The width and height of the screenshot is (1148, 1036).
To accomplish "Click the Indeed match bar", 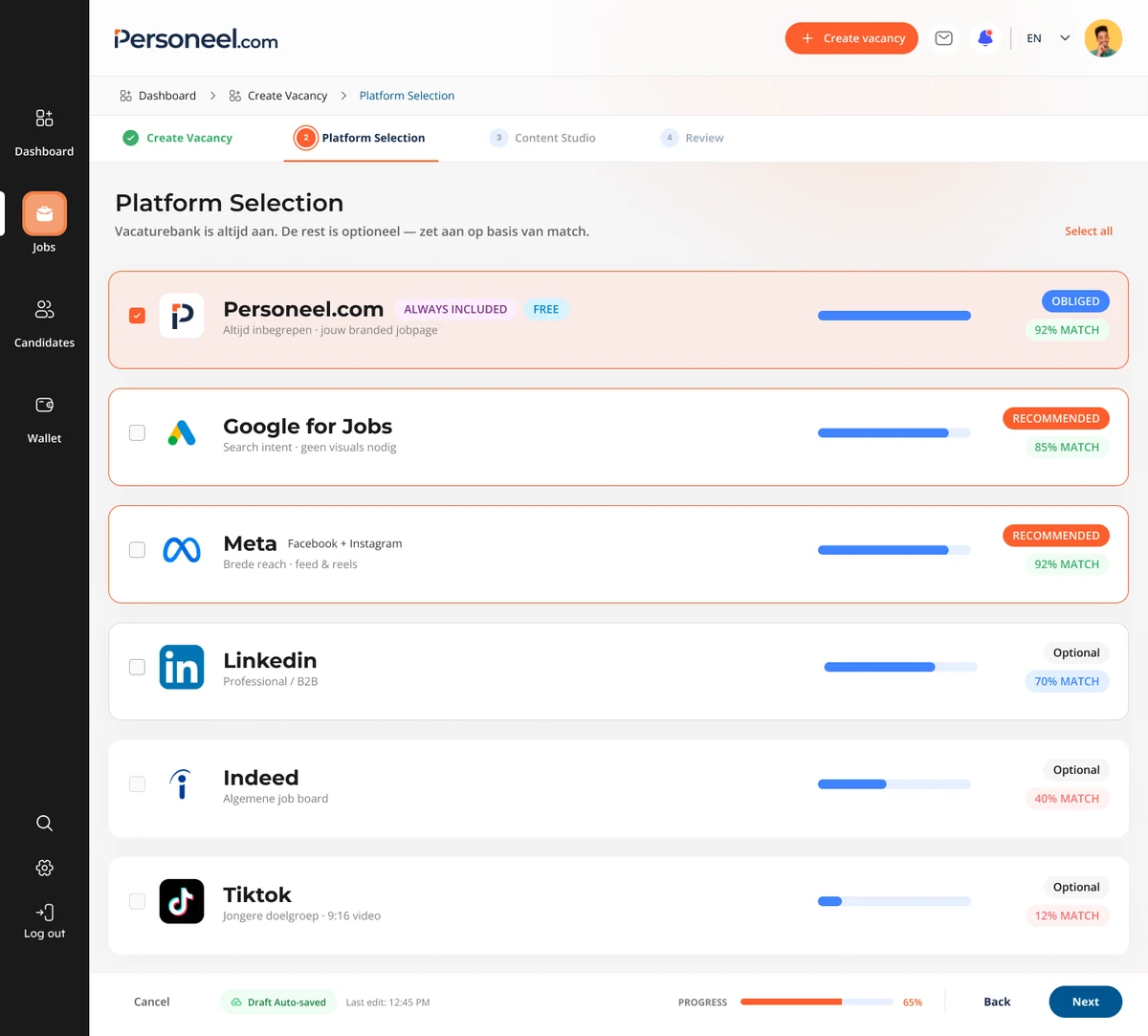I will [894, 784].
